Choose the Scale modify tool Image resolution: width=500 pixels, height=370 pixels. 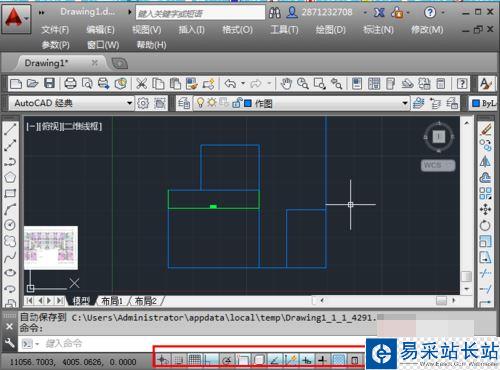(x=486, y=241)
